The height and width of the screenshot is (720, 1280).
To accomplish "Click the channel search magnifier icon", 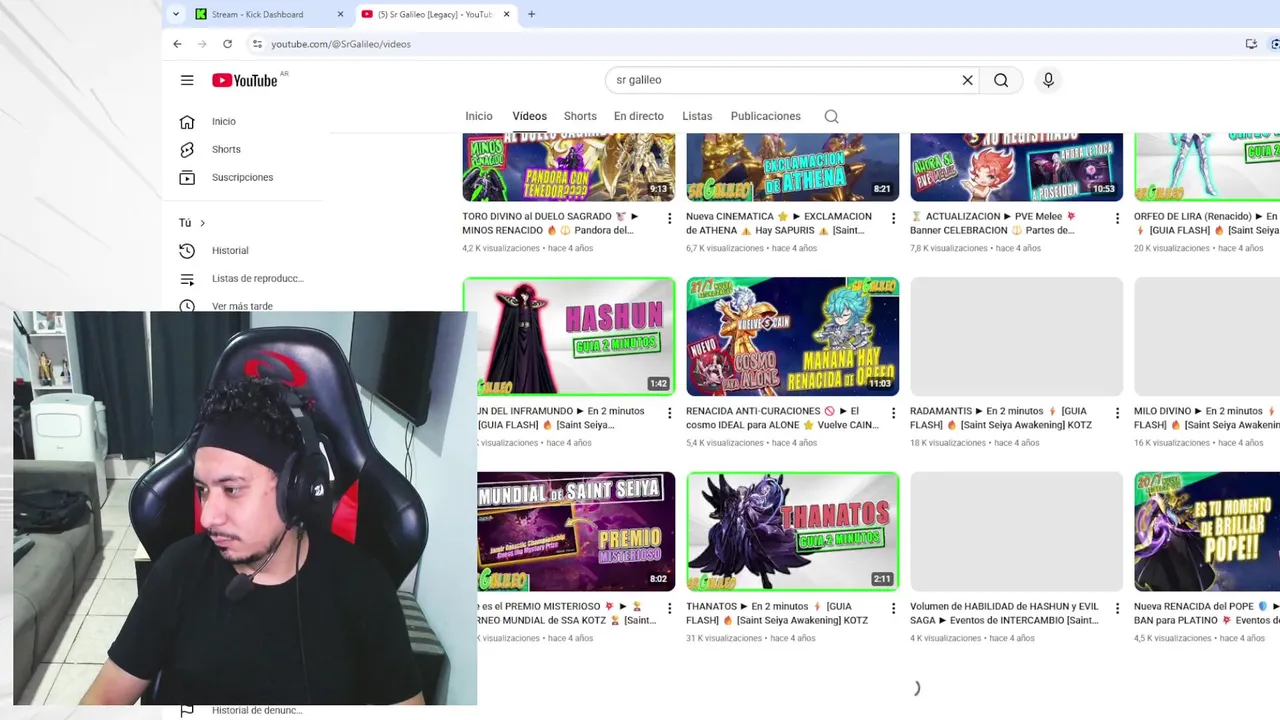I will point(831,116).
